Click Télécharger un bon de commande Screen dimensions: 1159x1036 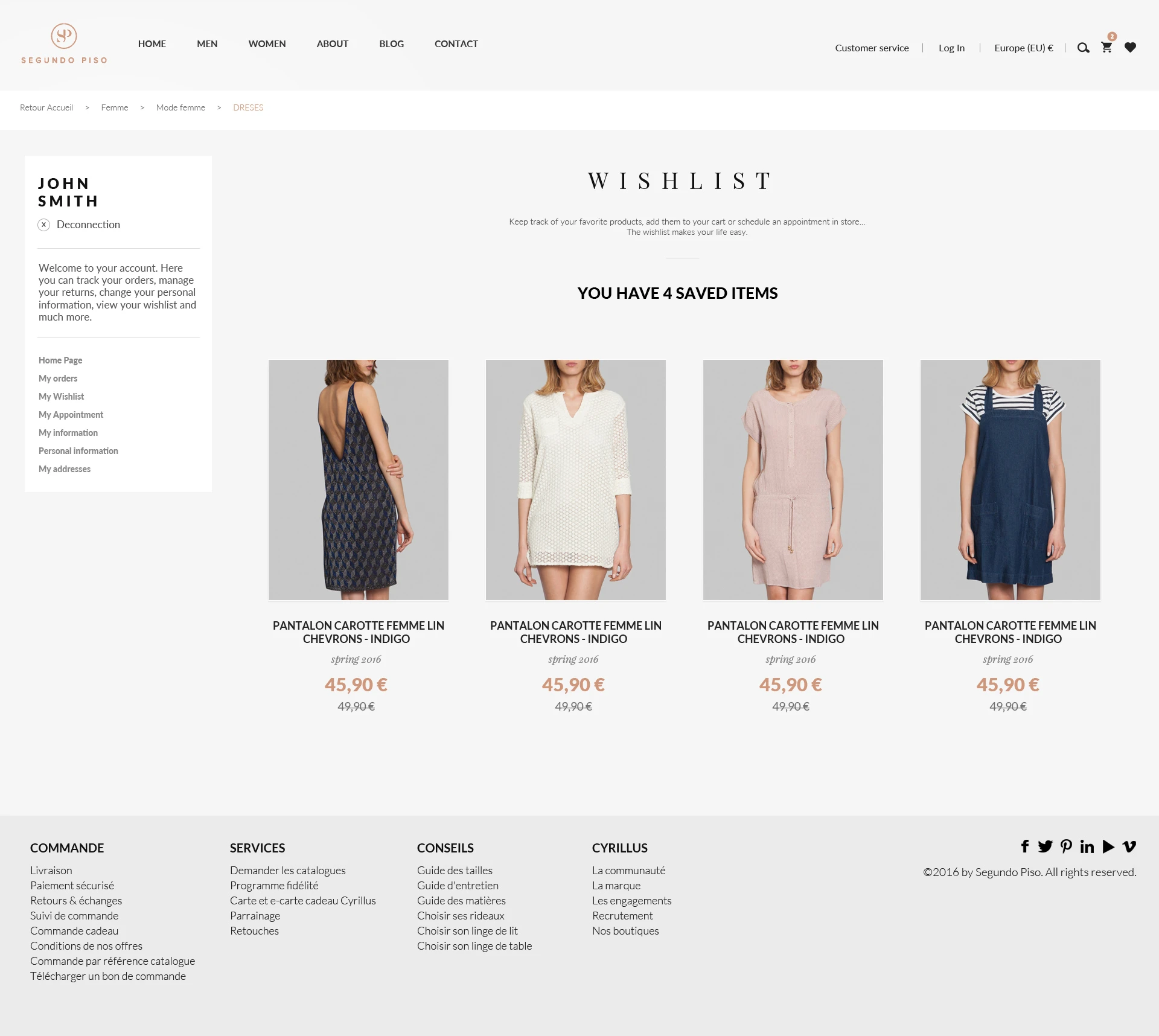point(108,976)
